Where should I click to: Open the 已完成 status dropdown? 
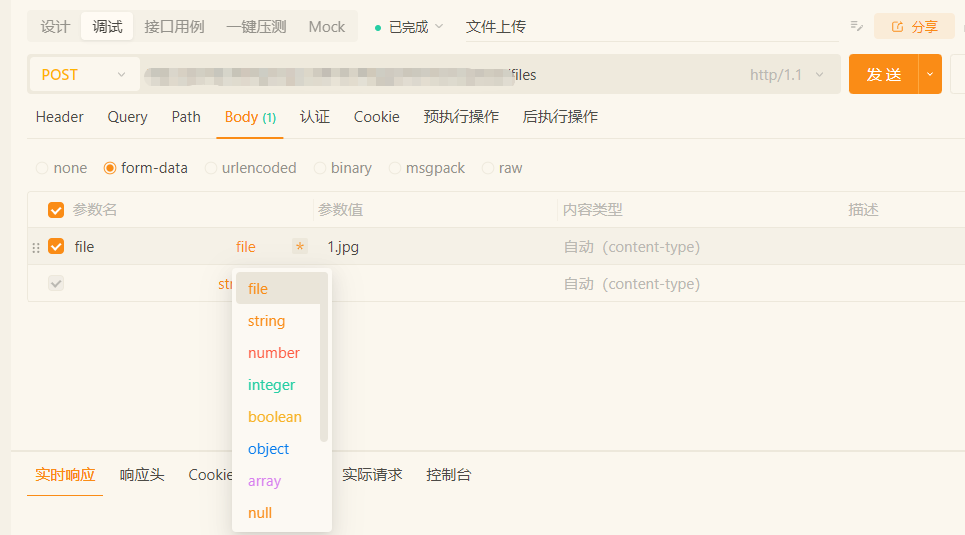tap(409, 27)
